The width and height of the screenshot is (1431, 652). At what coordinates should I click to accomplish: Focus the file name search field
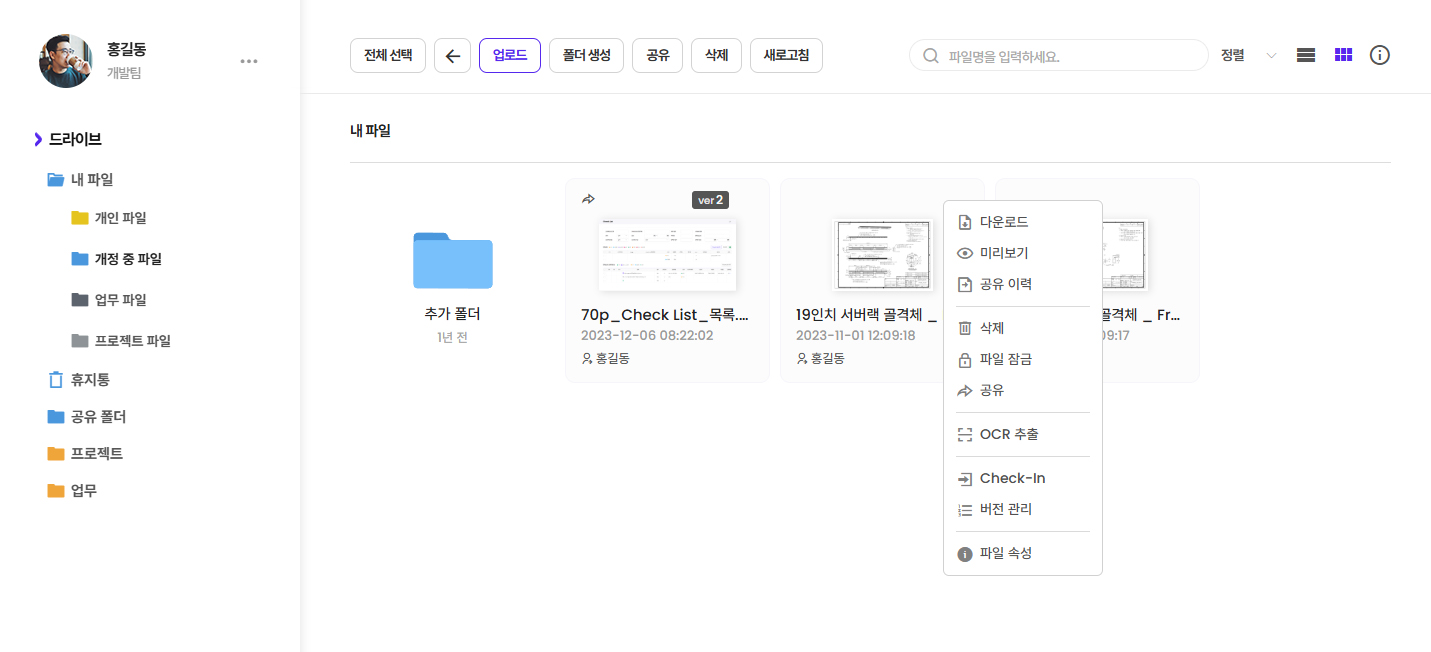(x=1070, y=56)
